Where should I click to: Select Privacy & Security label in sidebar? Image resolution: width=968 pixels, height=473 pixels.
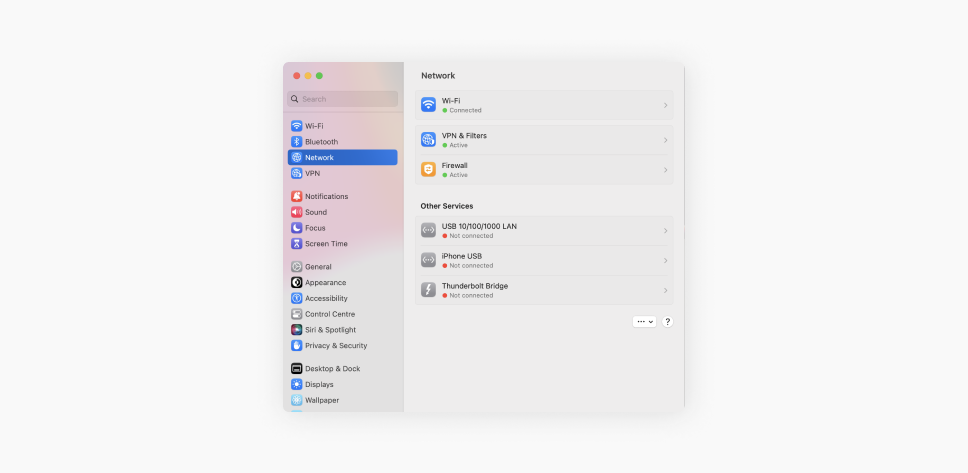click(x=336, y=346)
